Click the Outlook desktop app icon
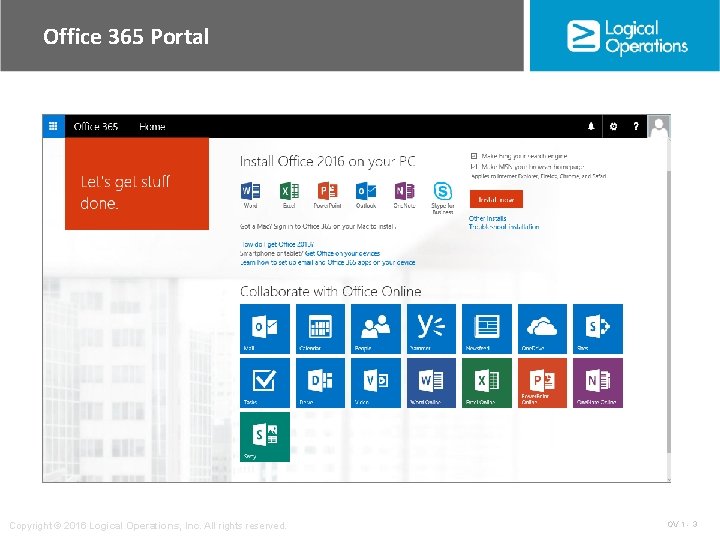This screenshot has height=540, width=720. 366,191
